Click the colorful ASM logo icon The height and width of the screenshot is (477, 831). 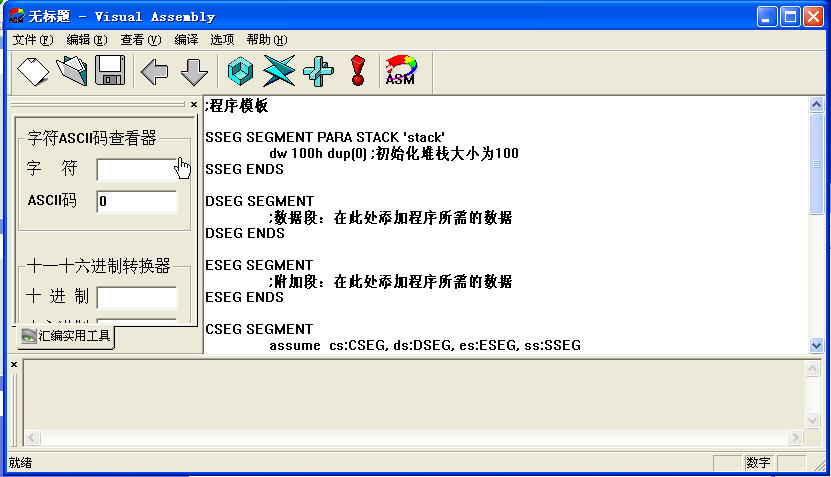click(401, 70)
